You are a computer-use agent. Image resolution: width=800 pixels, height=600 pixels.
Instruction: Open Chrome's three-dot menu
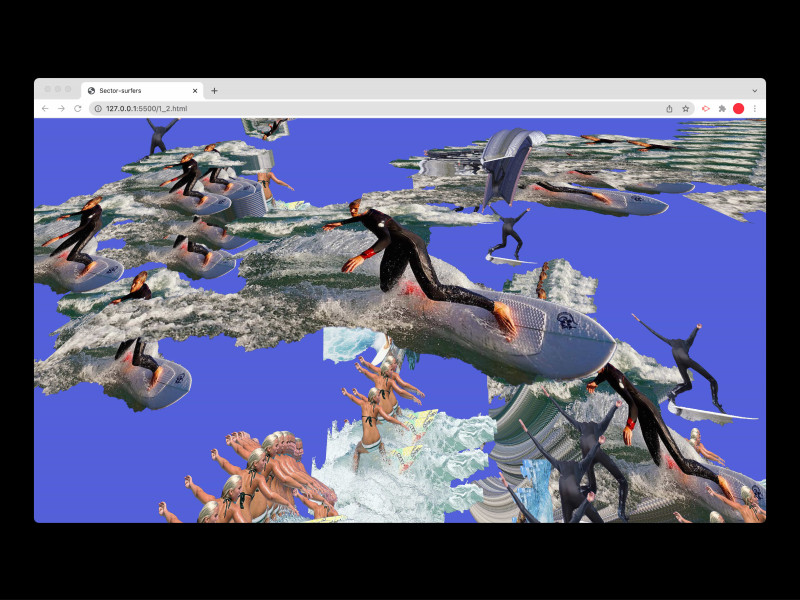754,108
